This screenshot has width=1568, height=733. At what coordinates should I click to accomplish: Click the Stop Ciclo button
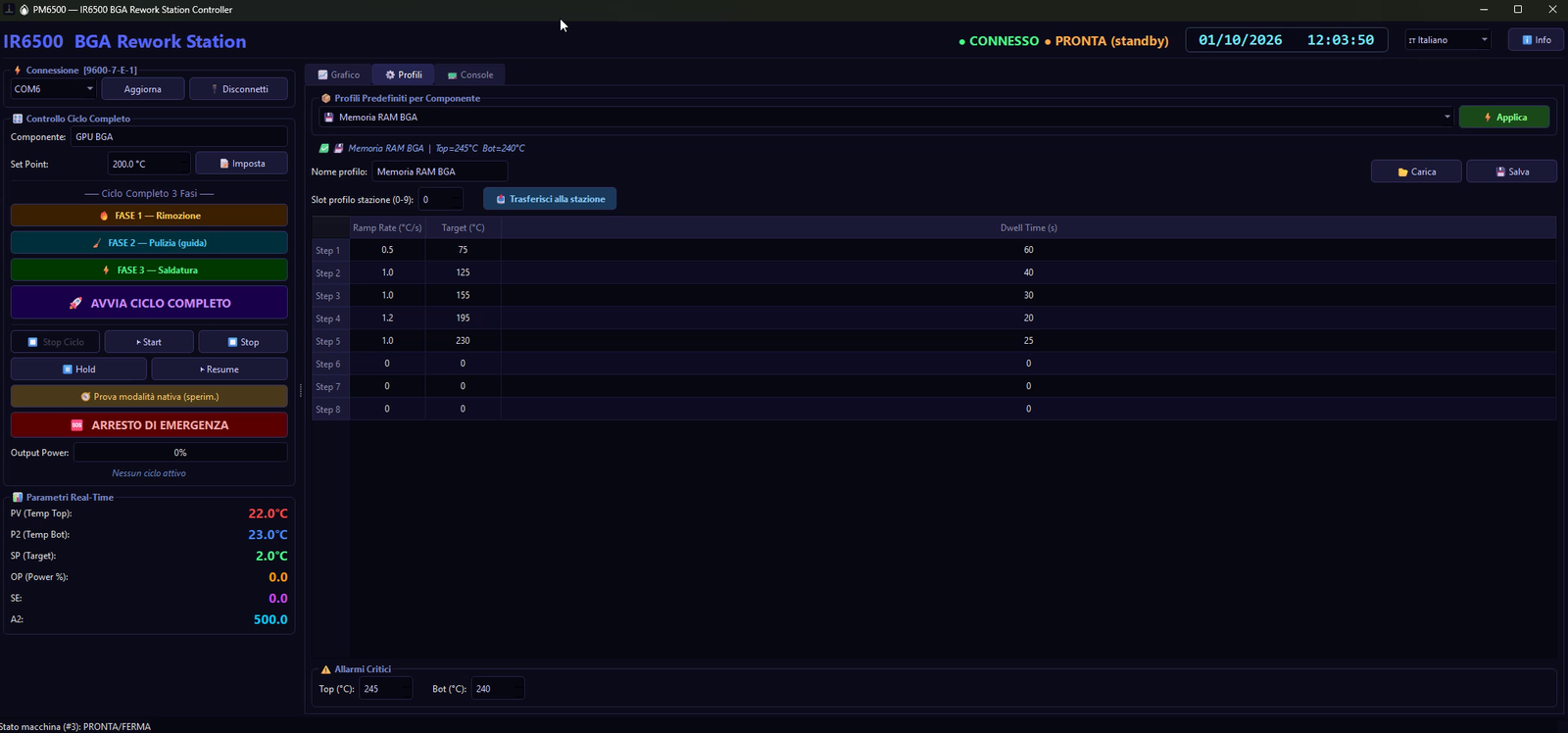pyautogui.click(x=56, y=342)
